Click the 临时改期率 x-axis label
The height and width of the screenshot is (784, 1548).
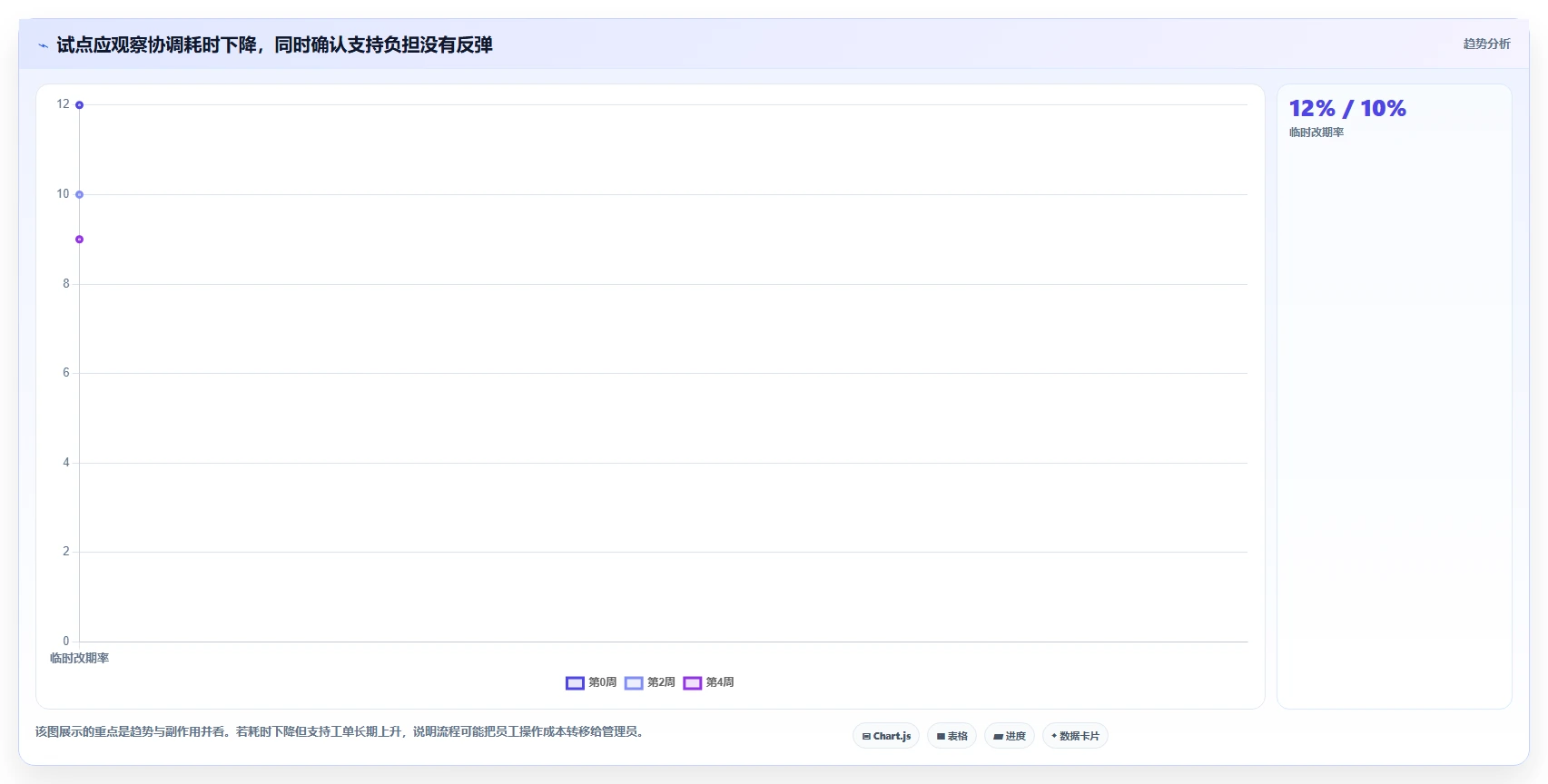coord(79,659)
